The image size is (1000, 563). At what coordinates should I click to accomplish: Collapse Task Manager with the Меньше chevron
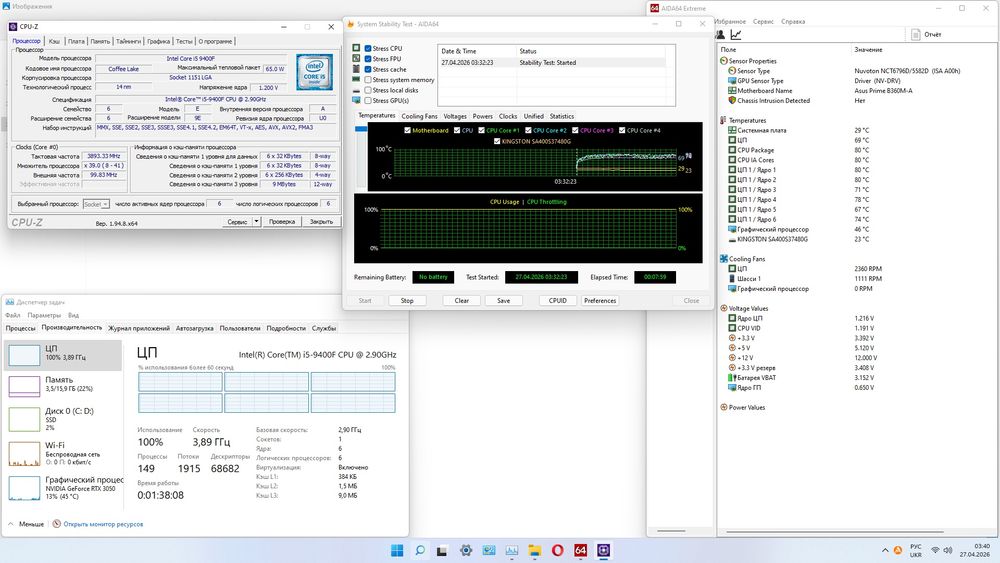[x=11, y=524]
